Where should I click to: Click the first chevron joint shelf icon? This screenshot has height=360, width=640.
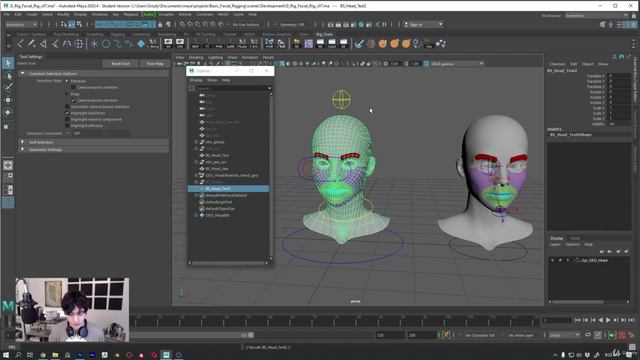point(20,44)
